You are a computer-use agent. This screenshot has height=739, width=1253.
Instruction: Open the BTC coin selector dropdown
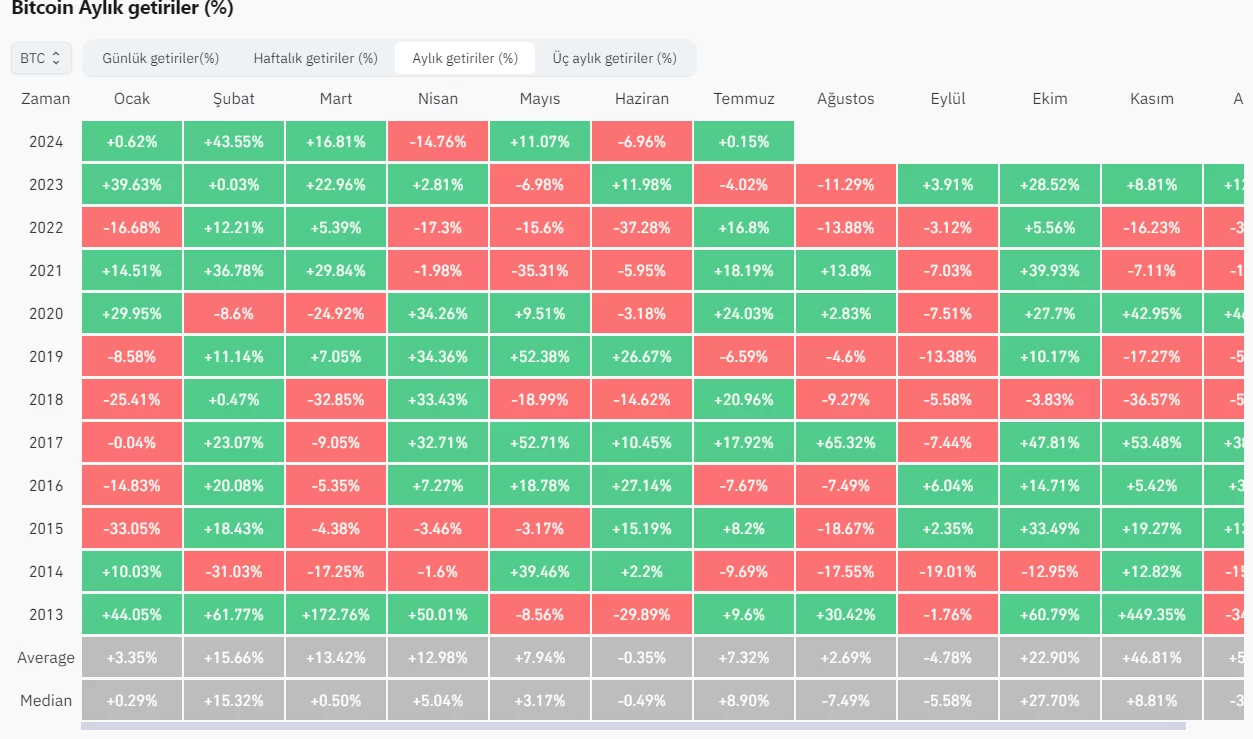point(41,58)
